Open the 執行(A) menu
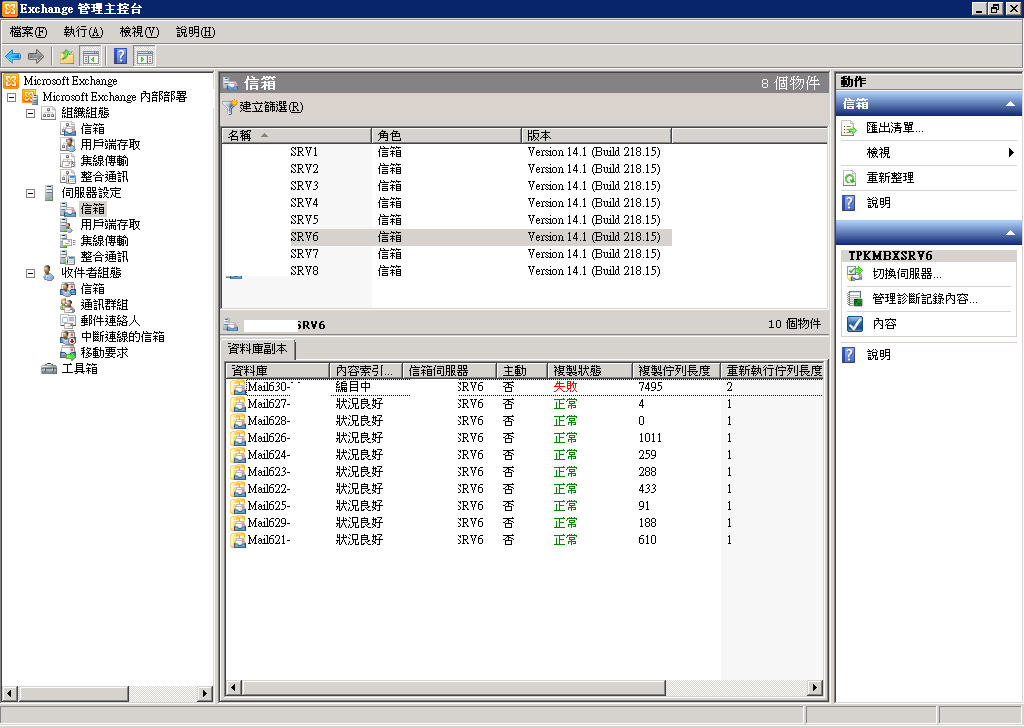Viewport: 1024px width, 728px height. (x=84, y=31)
